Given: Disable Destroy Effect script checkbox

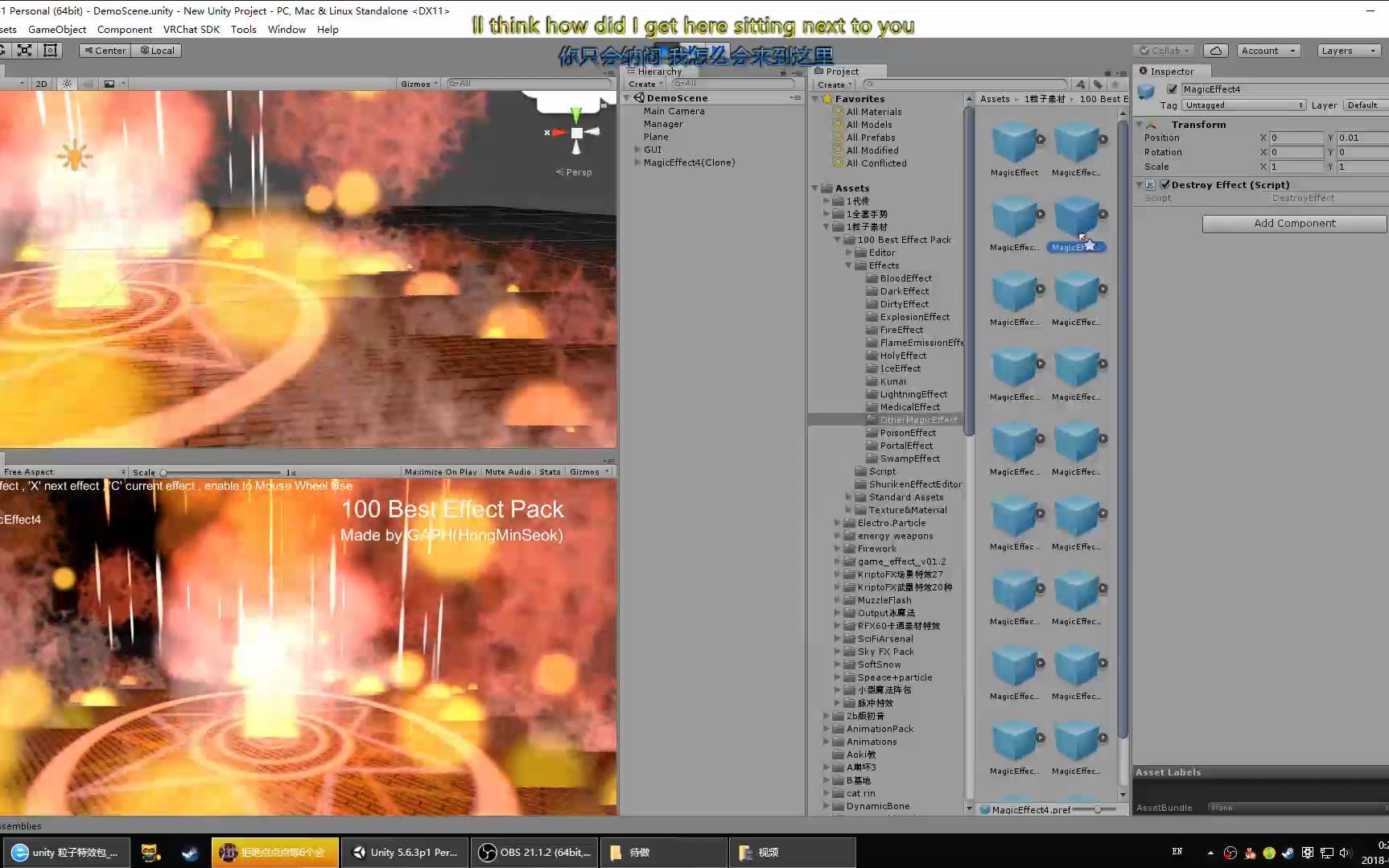Looking at the screenshot, I should (x=1164, y=185).
